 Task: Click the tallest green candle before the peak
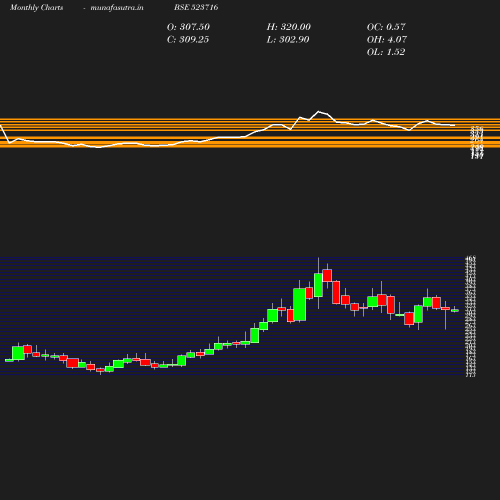(x=300, y=305)
